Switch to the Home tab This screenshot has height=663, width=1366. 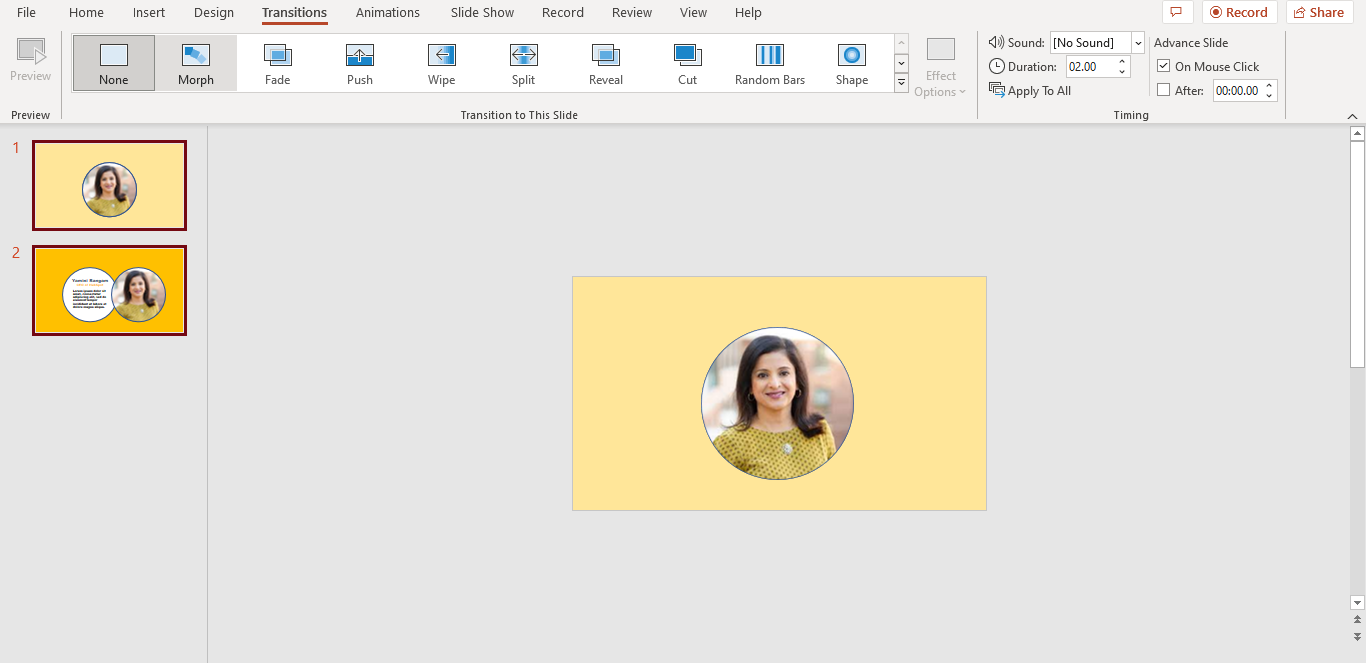tap(86, 12)
